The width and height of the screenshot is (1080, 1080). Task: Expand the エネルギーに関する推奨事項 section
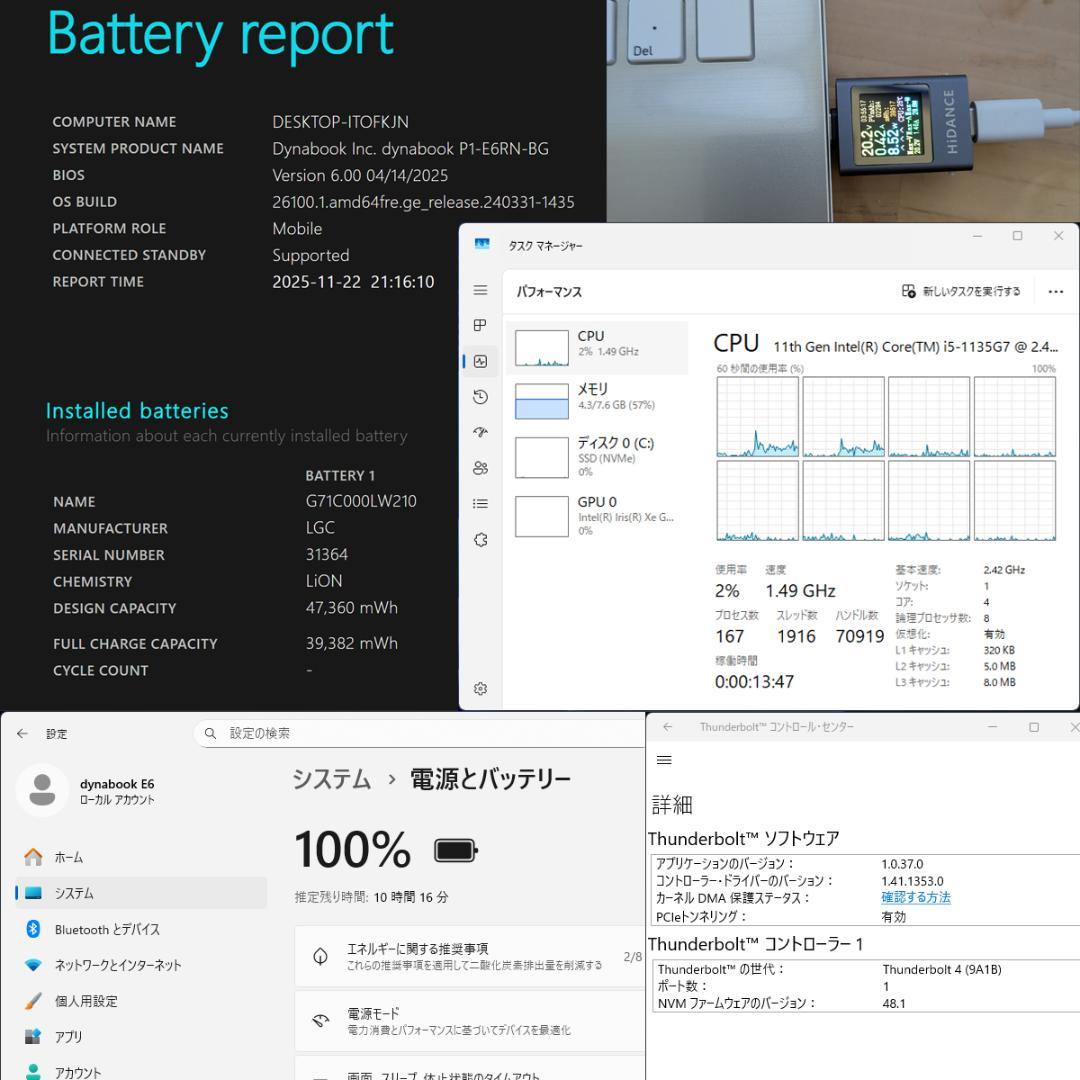click(x=468, y=955)
